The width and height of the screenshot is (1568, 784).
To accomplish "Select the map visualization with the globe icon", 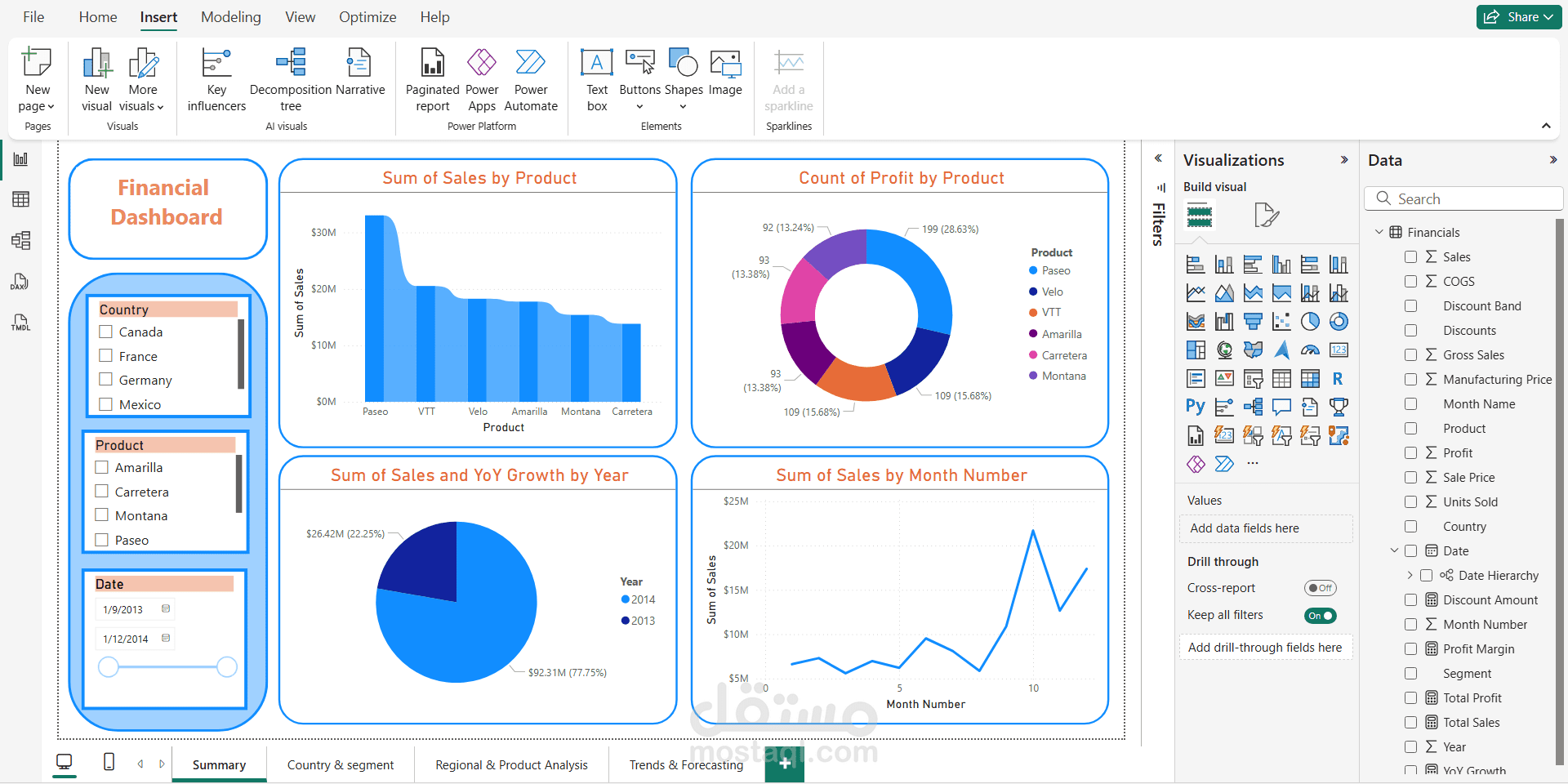I will pyautogui.click(x=1223, y=350).
